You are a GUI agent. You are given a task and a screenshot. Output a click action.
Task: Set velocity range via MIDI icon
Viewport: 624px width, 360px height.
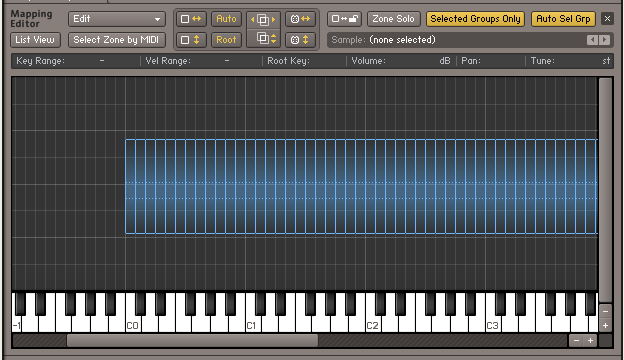point(300,40)
